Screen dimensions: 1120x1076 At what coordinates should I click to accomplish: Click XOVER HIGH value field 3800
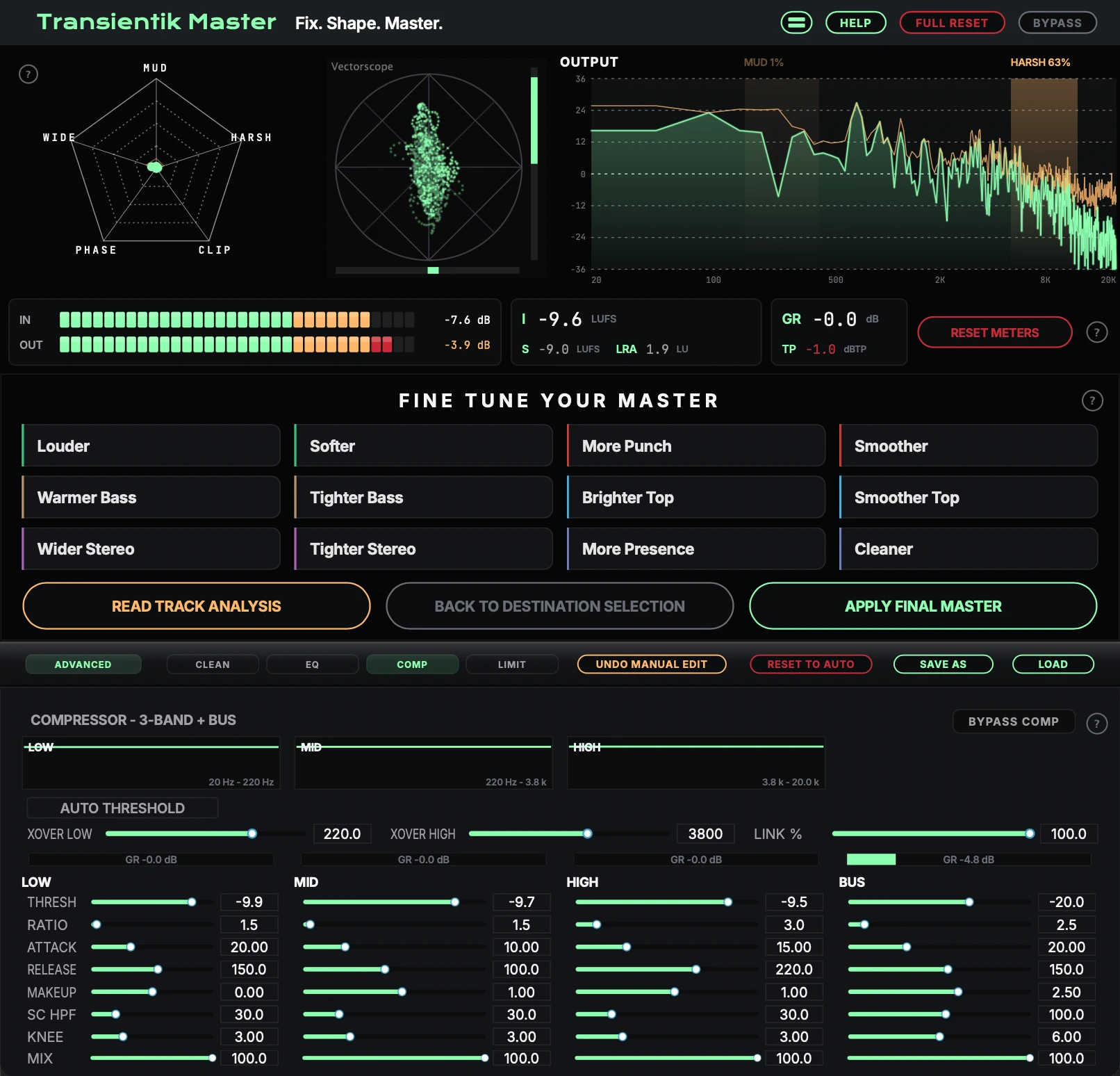click(705, 833)
